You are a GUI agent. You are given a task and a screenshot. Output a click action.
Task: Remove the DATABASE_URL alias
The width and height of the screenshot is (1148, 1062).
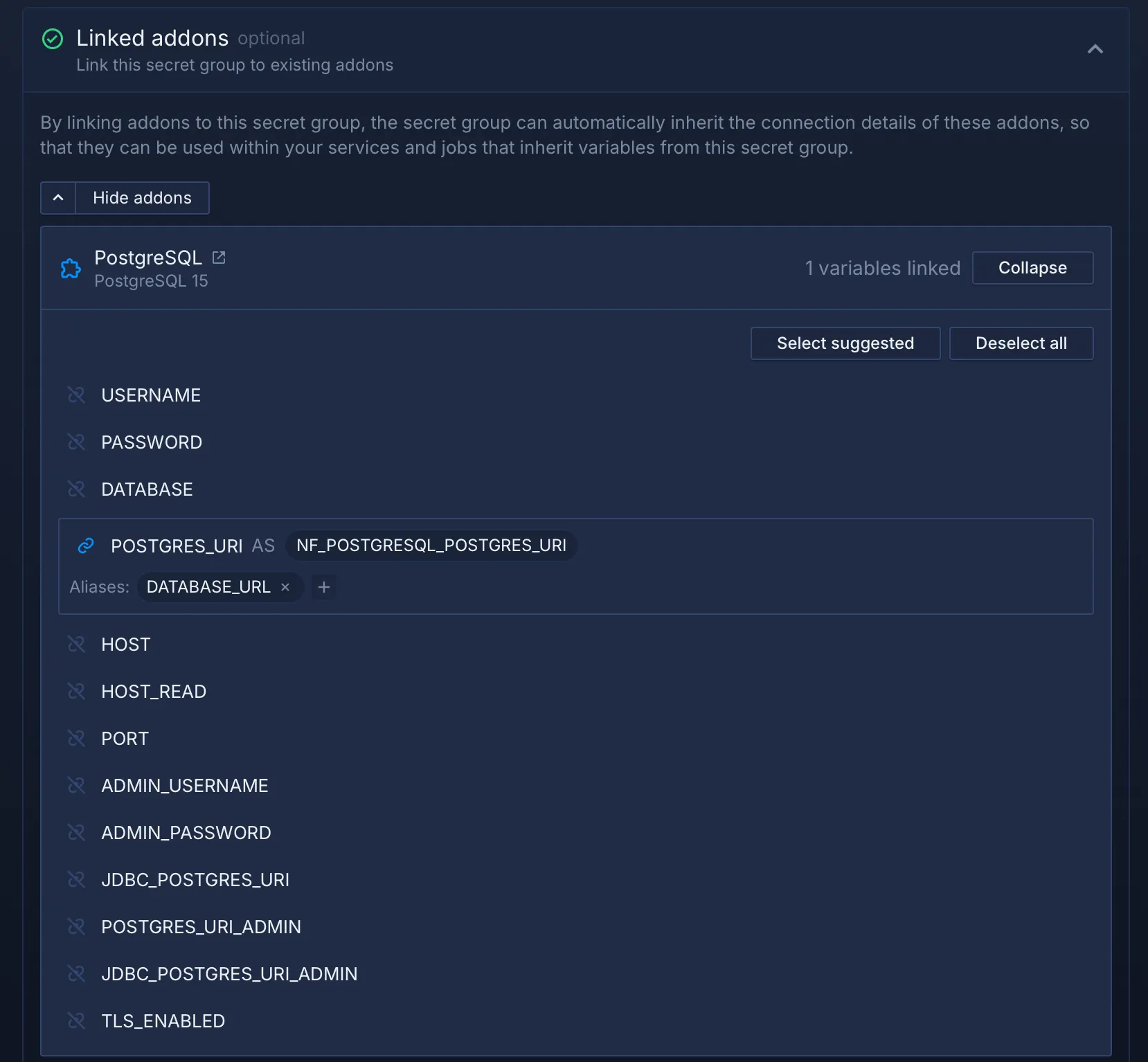[285, 587]
